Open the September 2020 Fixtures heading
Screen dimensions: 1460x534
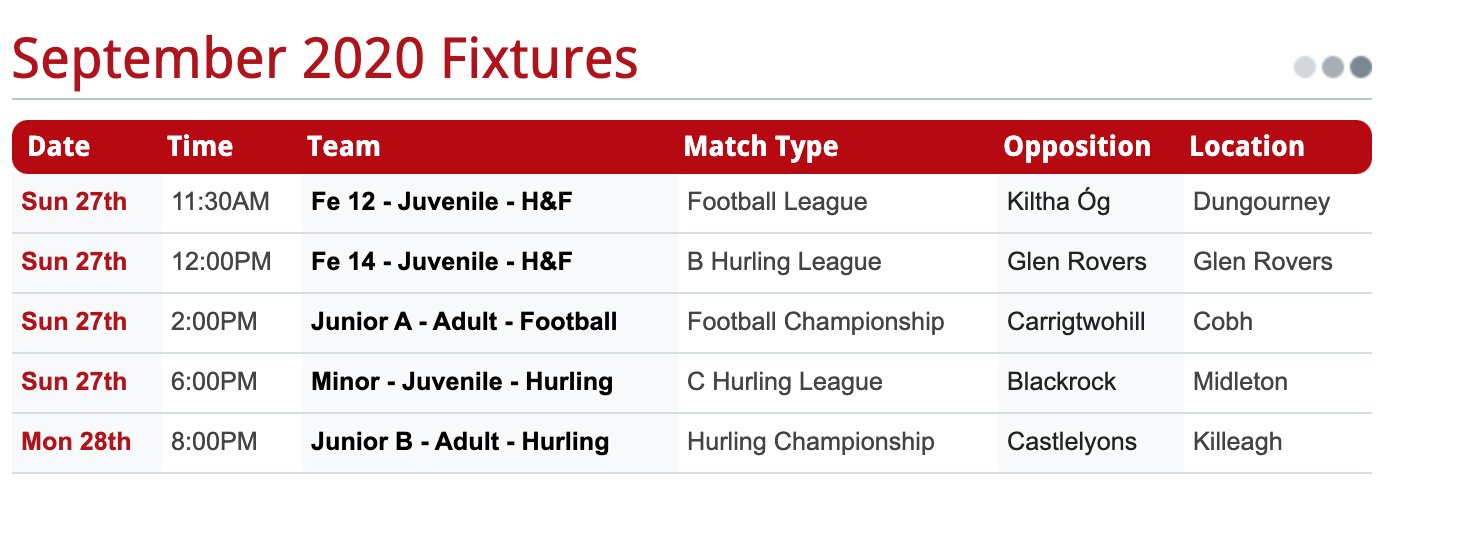coord(325,59)
